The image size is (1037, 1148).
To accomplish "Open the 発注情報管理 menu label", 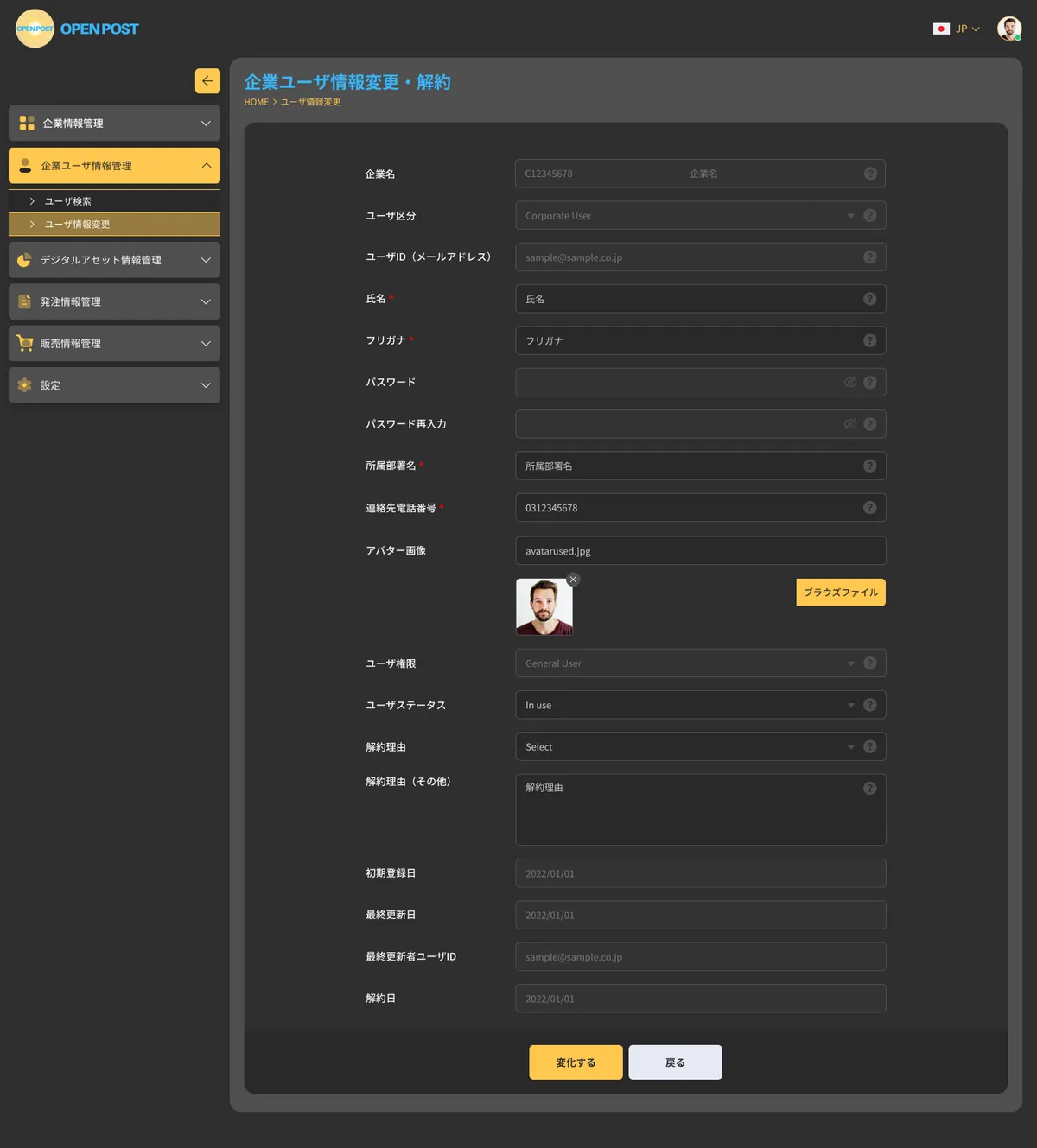I will click(71, 301).
